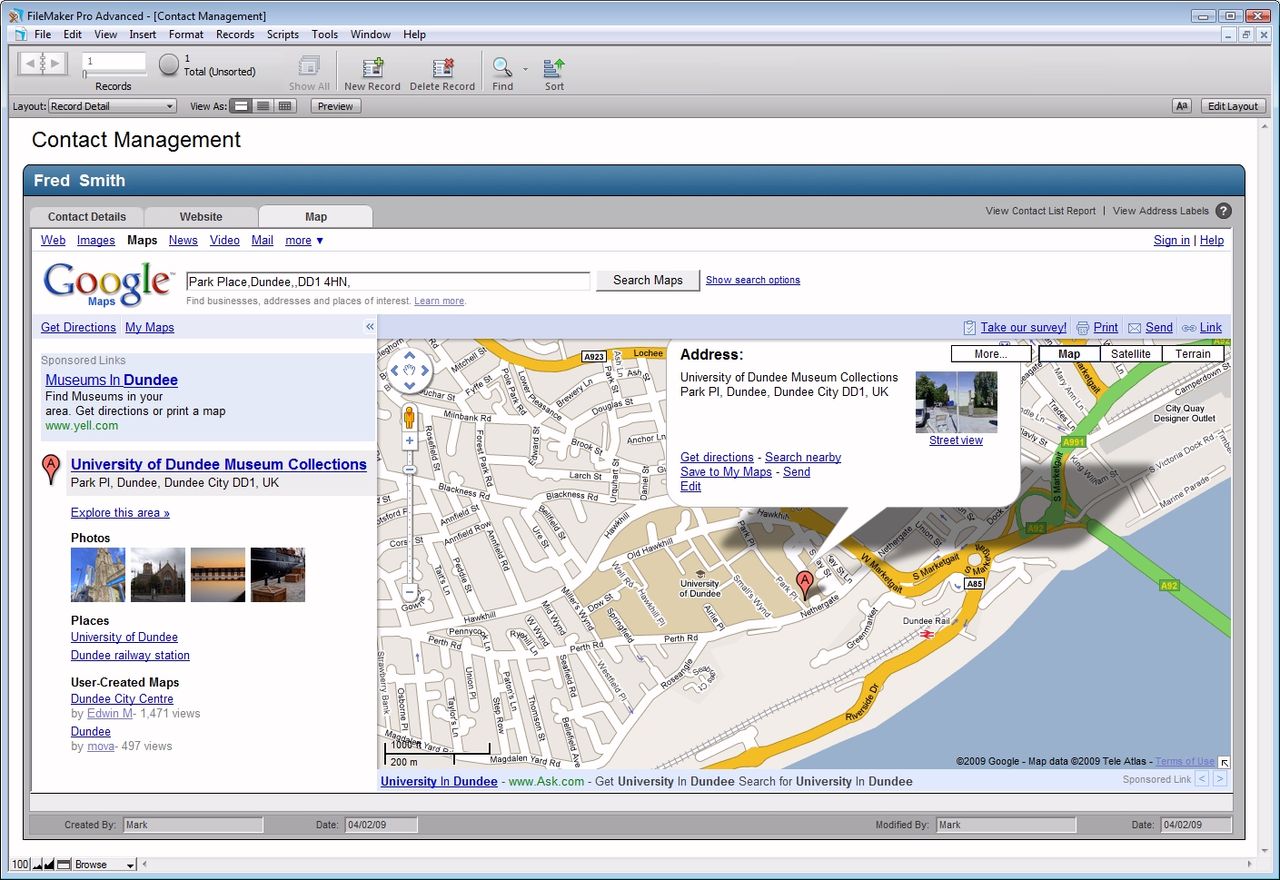This screenshot has height=880, width=1280.
Task: Select Map view type
Action: point(1069,354)
